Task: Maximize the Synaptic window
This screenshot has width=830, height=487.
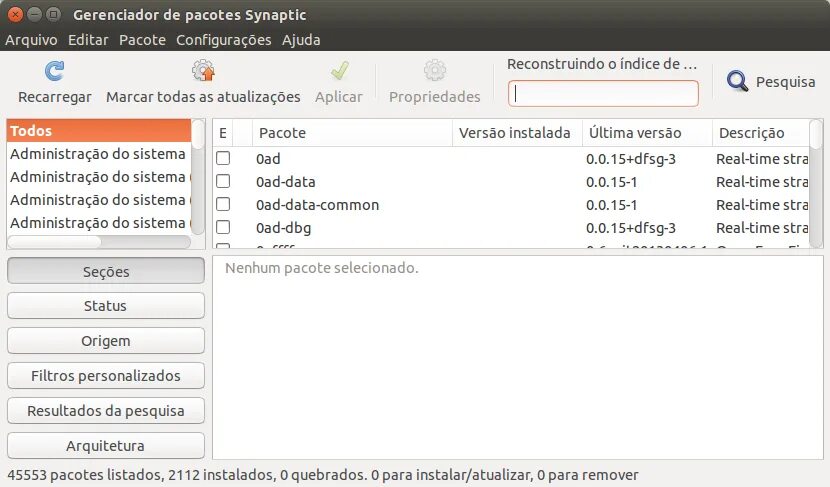Action: [53, 14]
